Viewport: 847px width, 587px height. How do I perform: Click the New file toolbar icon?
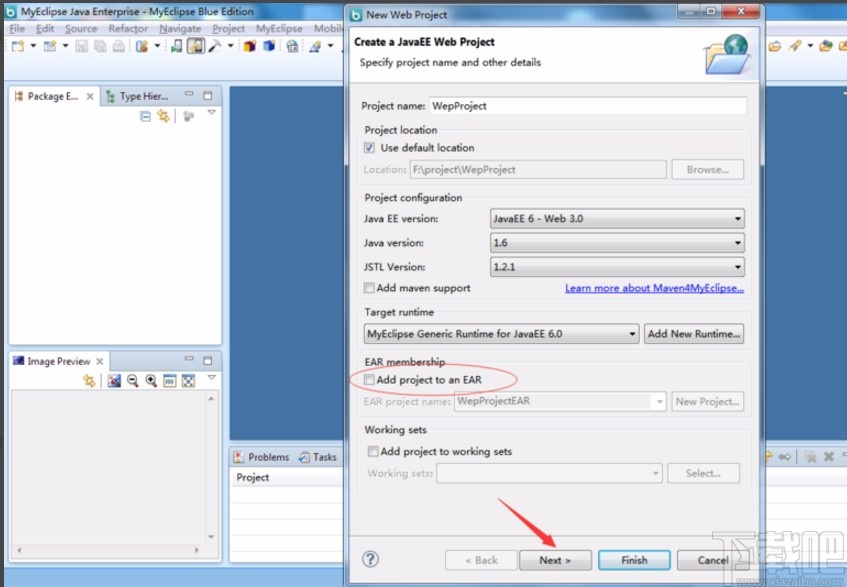18,46
